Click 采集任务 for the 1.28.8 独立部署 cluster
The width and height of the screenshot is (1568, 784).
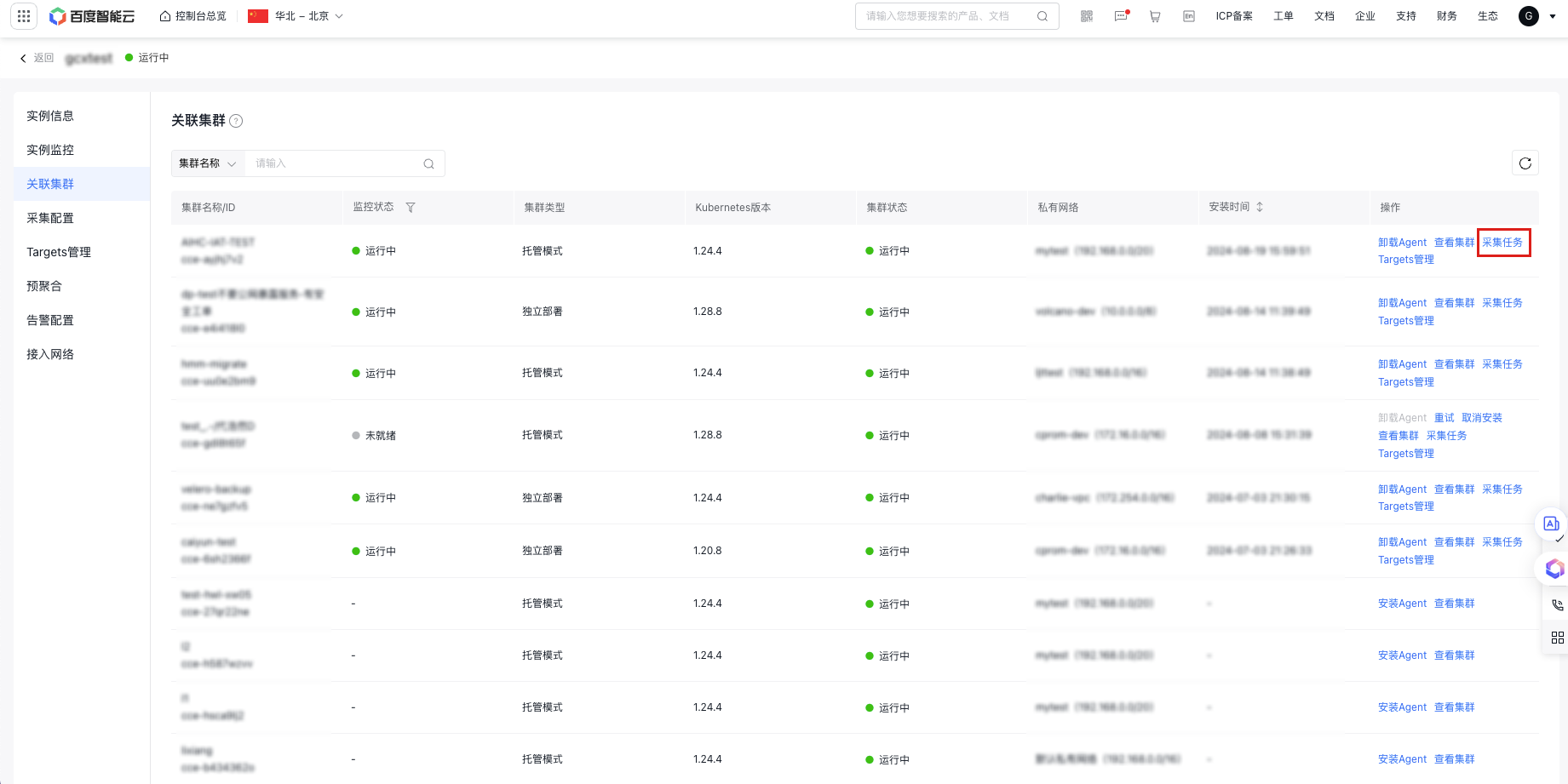[1502, 303]
